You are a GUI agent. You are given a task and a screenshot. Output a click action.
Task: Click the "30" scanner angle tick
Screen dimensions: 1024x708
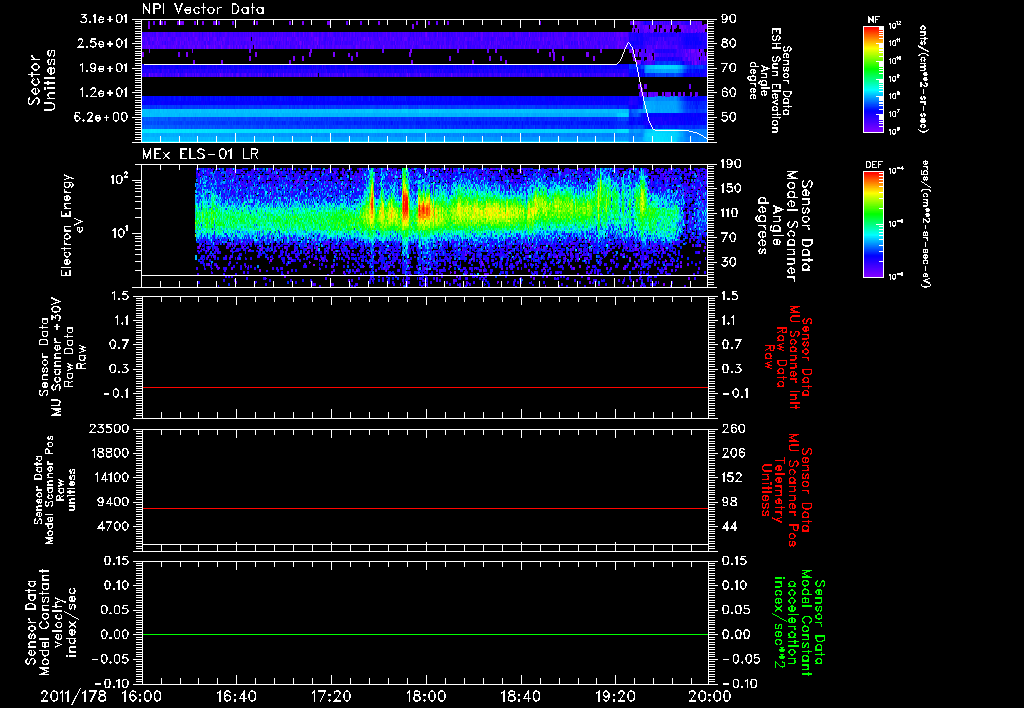[729, 262]
